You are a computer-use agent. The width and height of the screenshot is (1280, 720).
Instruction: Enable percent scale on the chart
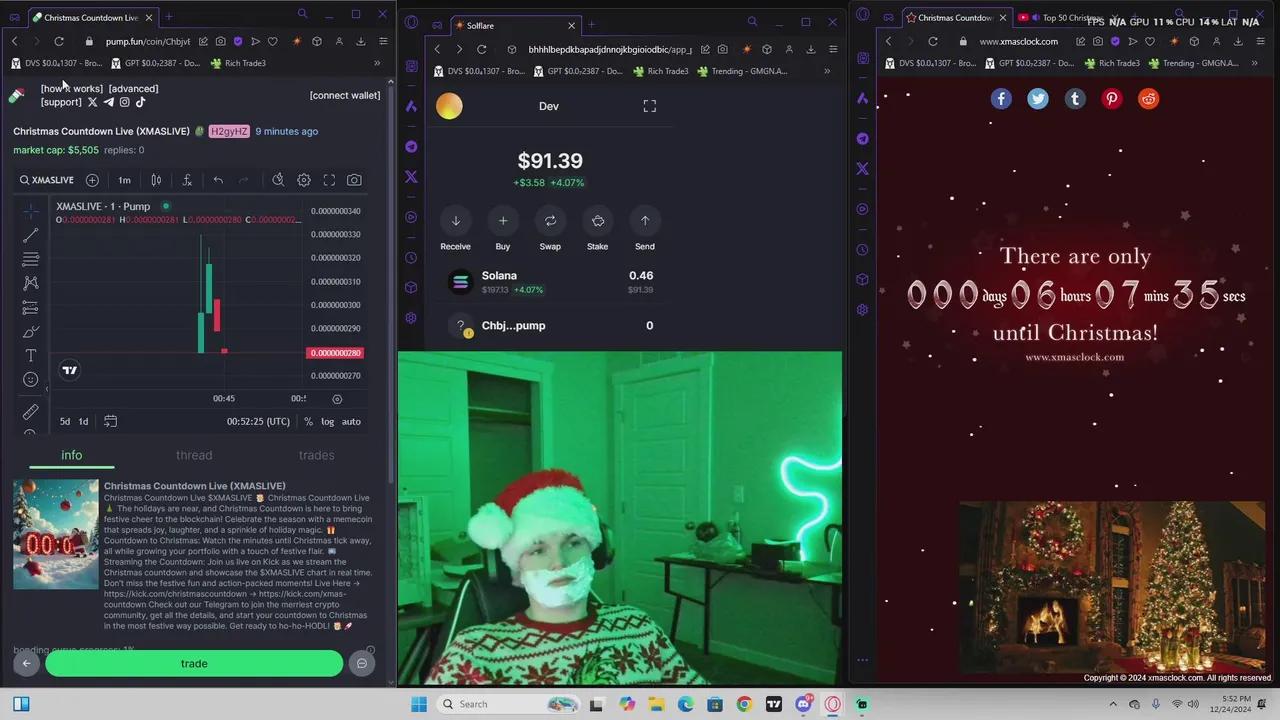(308, 421)
